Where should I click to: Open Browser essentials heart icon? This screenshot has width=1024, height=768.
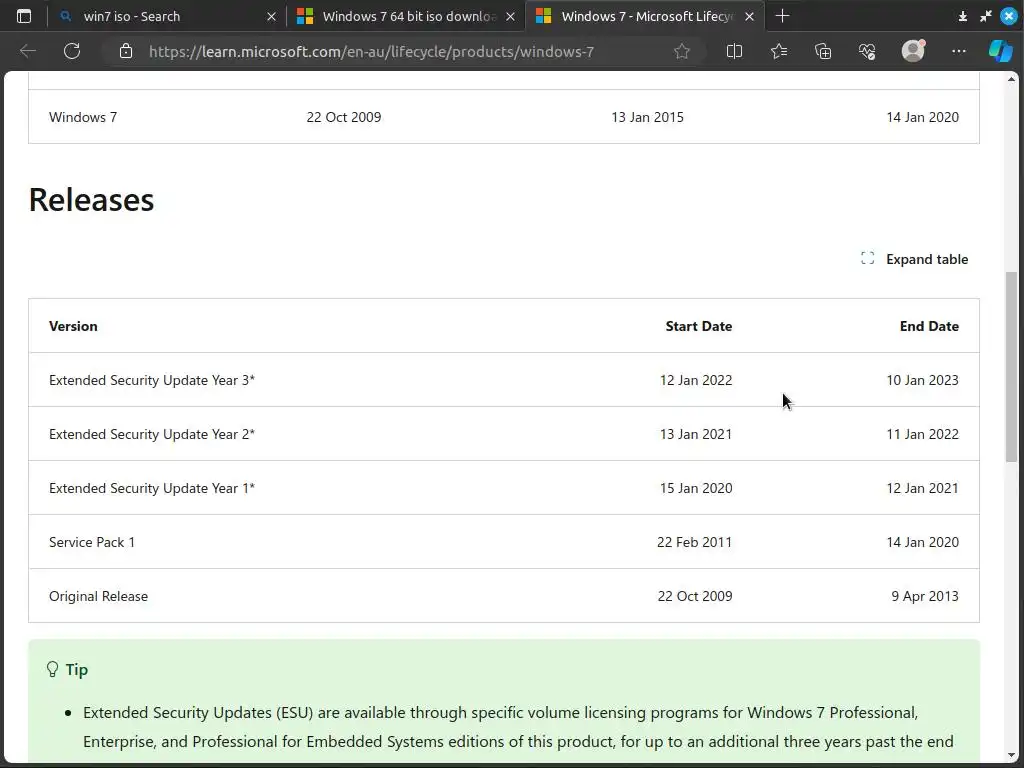click(867, 51)
